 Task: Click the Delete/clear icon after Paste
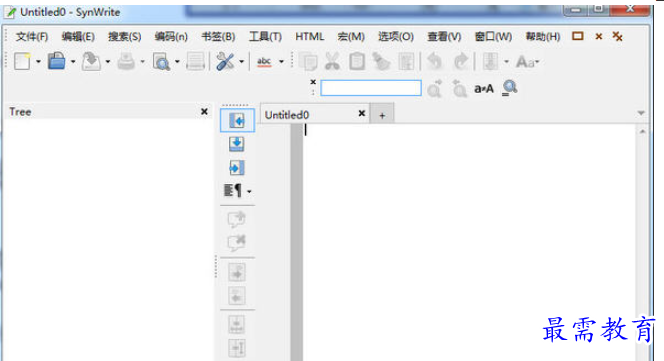coord(381,62)
